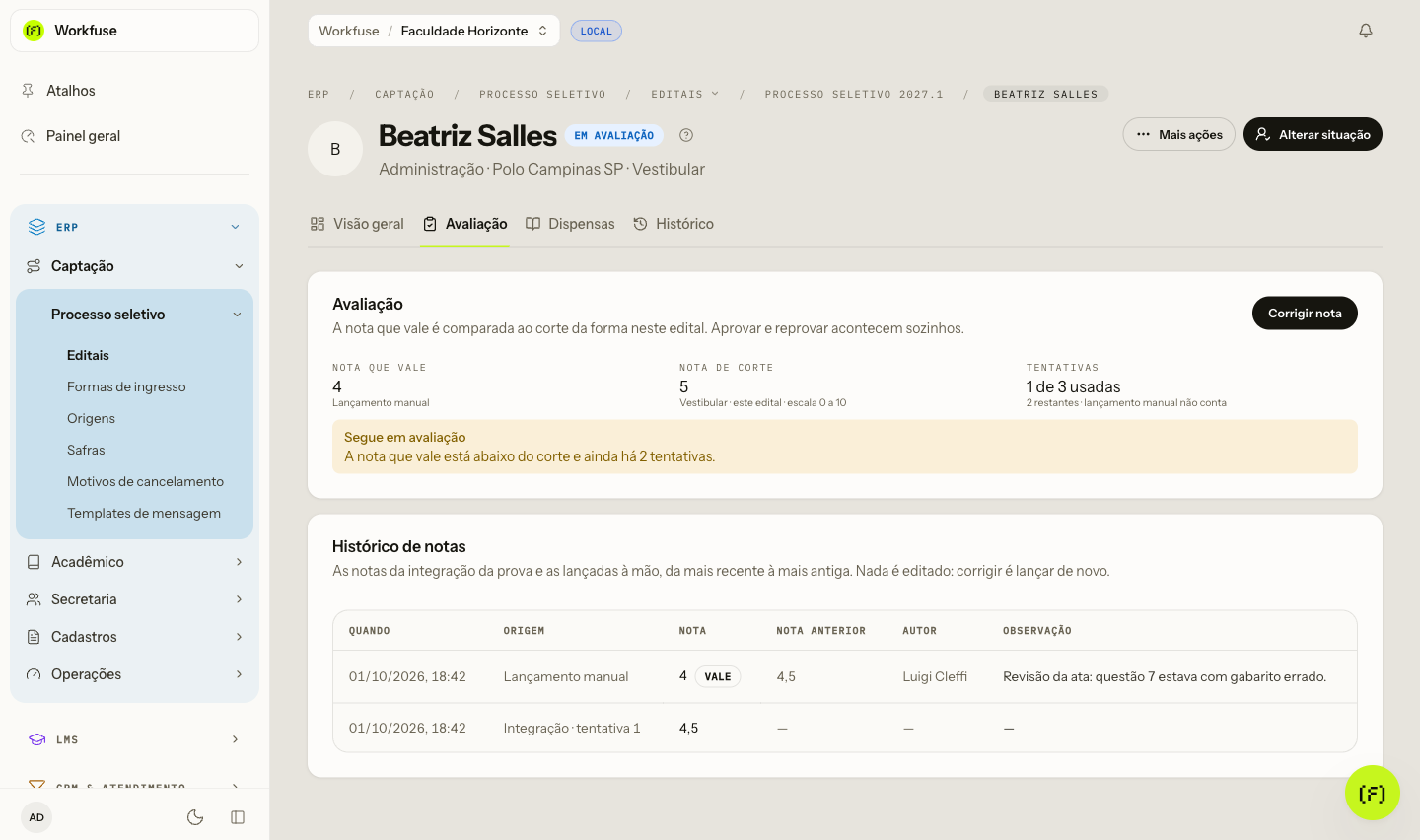Click the ERP breadcrumb

(319, 94)
